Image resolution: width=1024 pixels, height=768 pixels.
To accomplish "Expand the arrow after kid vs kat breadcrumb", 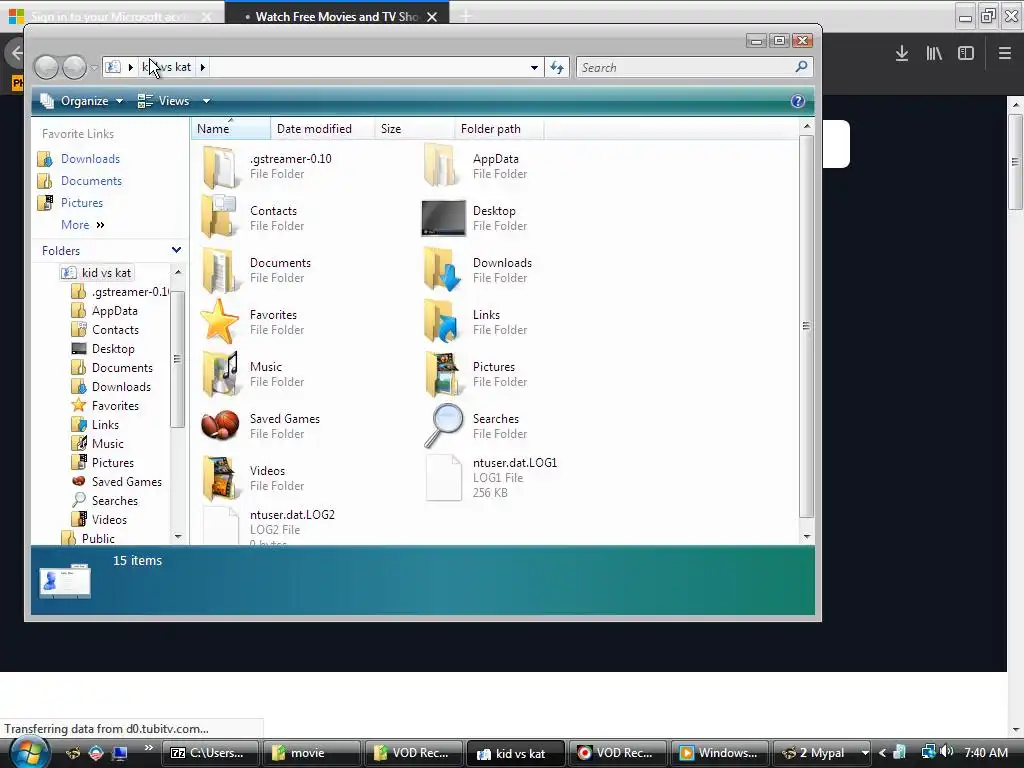I will [x=202, y=67].
